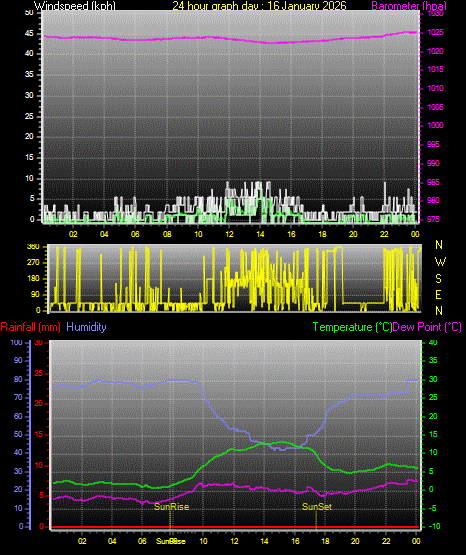Click the red 25 rainfall axis value
This screenshot has height=555, width=466.
[39, 373]
